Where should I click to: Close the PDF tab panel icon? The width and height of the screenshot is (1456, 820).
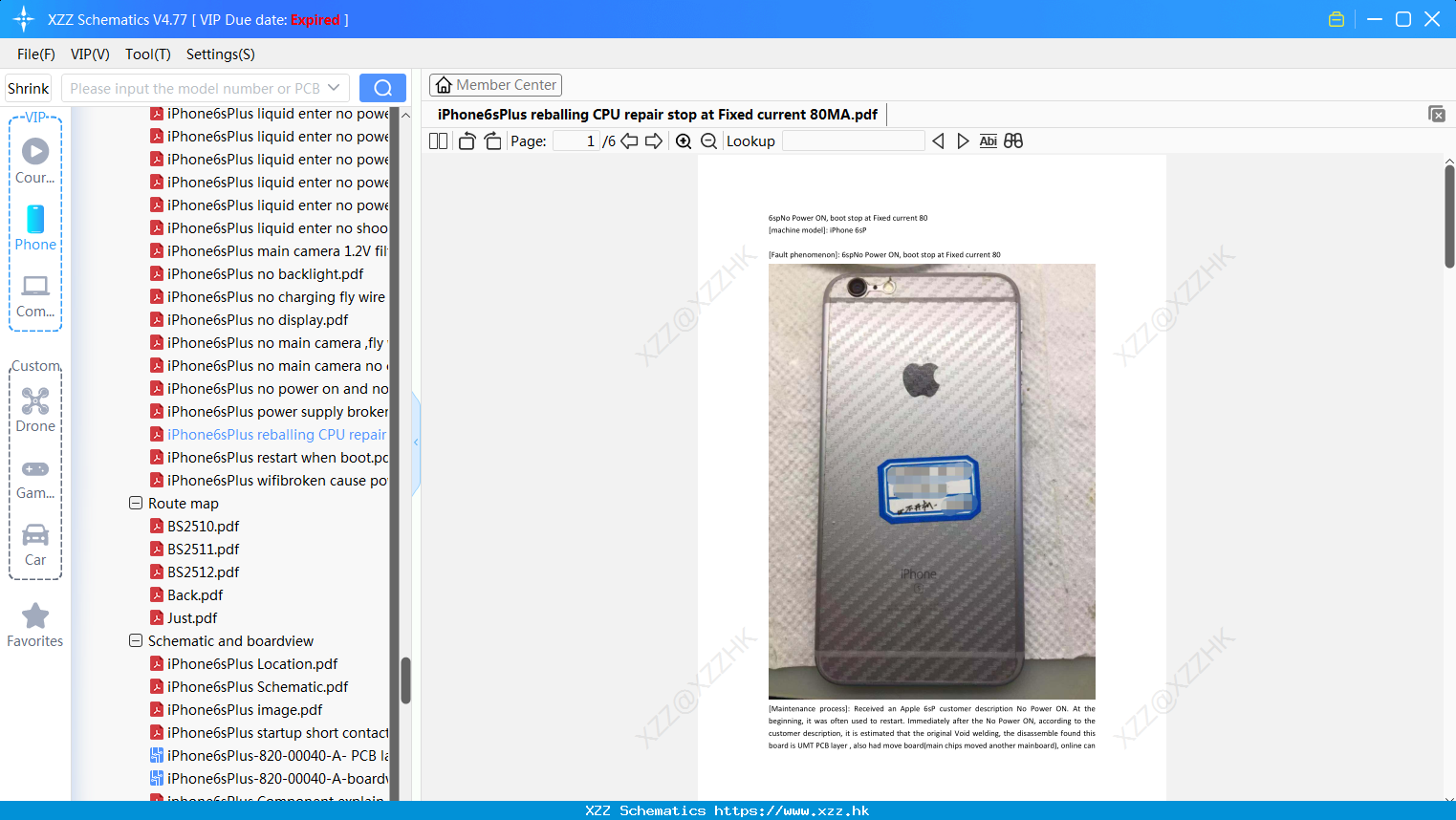point(1437,114)
